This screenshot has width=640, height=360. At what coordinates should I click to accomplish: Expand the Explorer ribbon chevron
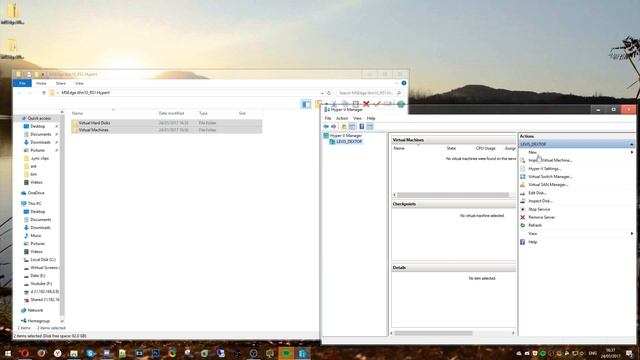coord(396,83)
